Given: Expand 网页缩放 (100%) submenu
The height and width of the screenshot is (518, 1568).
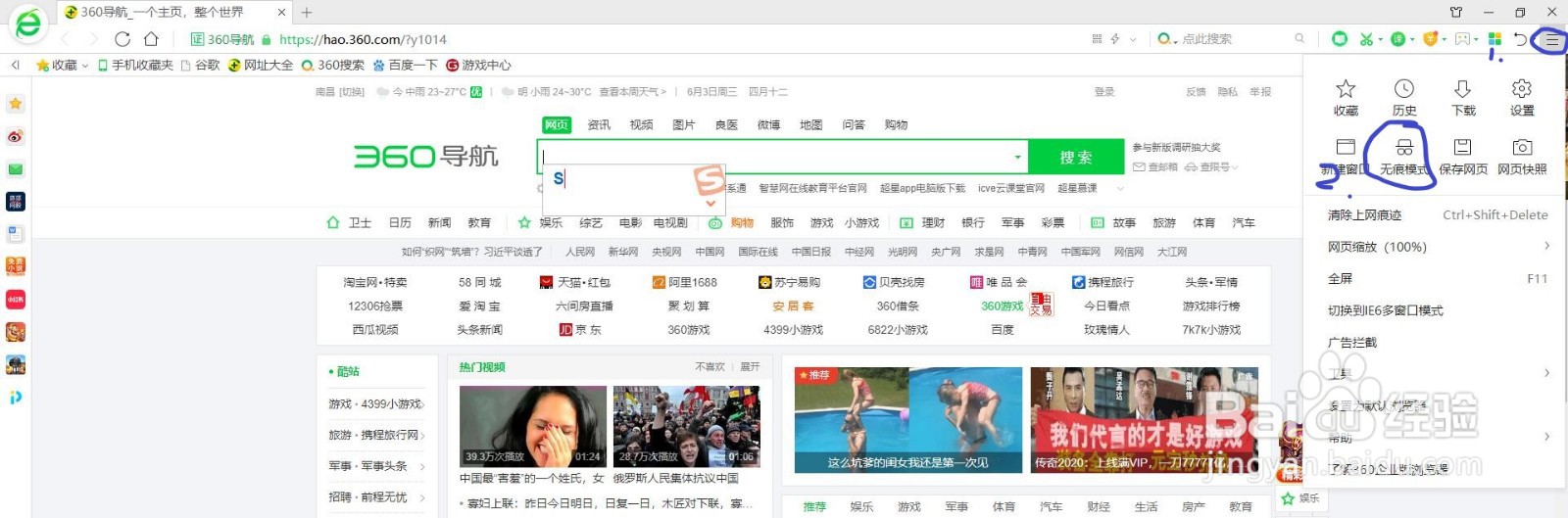Looking at the screenshot, I should [1547, 247].
